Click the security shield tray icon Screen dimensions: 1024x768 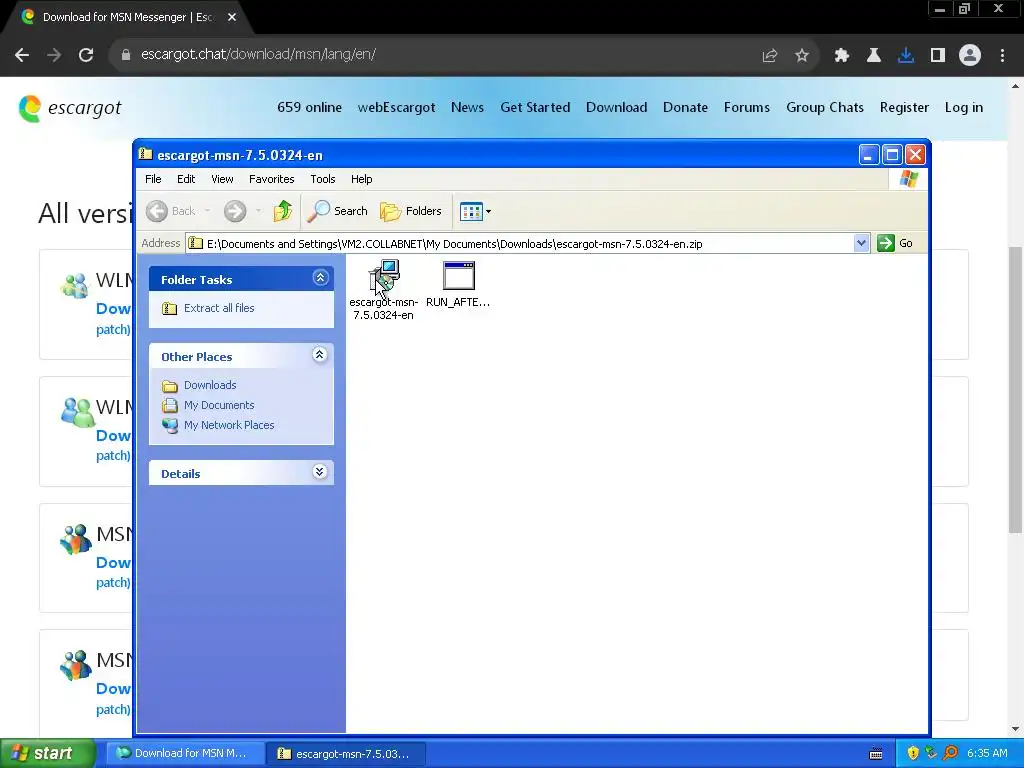913,754
